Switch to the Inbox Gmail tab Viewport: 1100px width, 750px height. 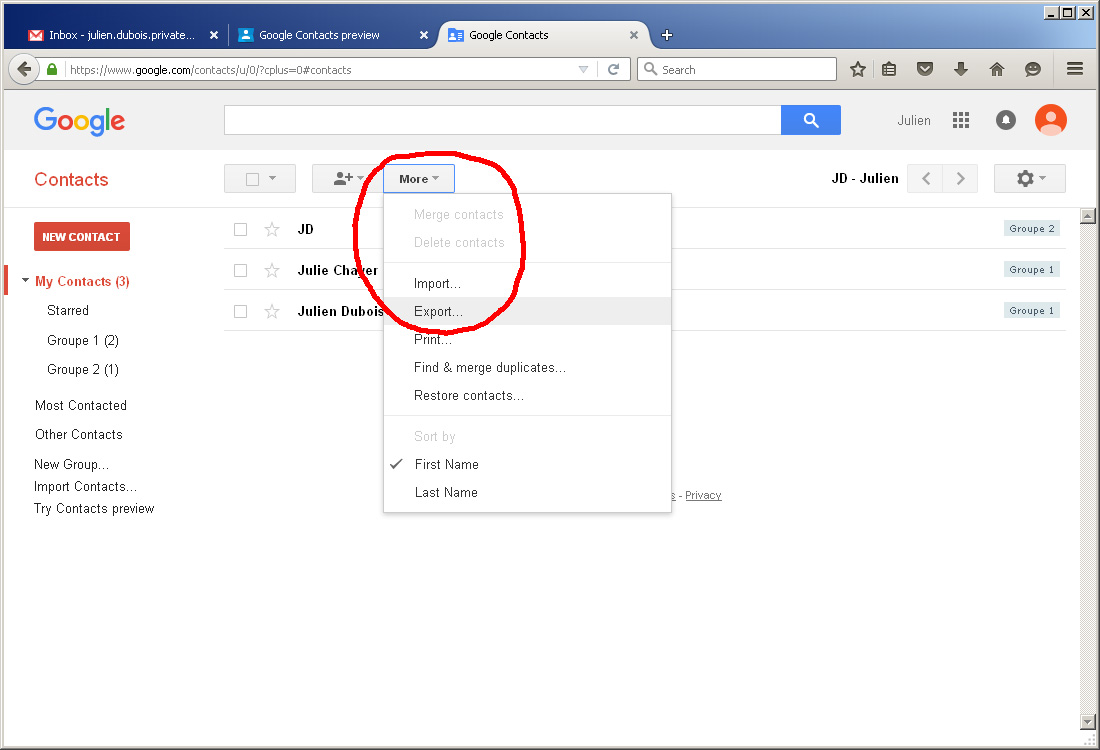tap(120, 35)
